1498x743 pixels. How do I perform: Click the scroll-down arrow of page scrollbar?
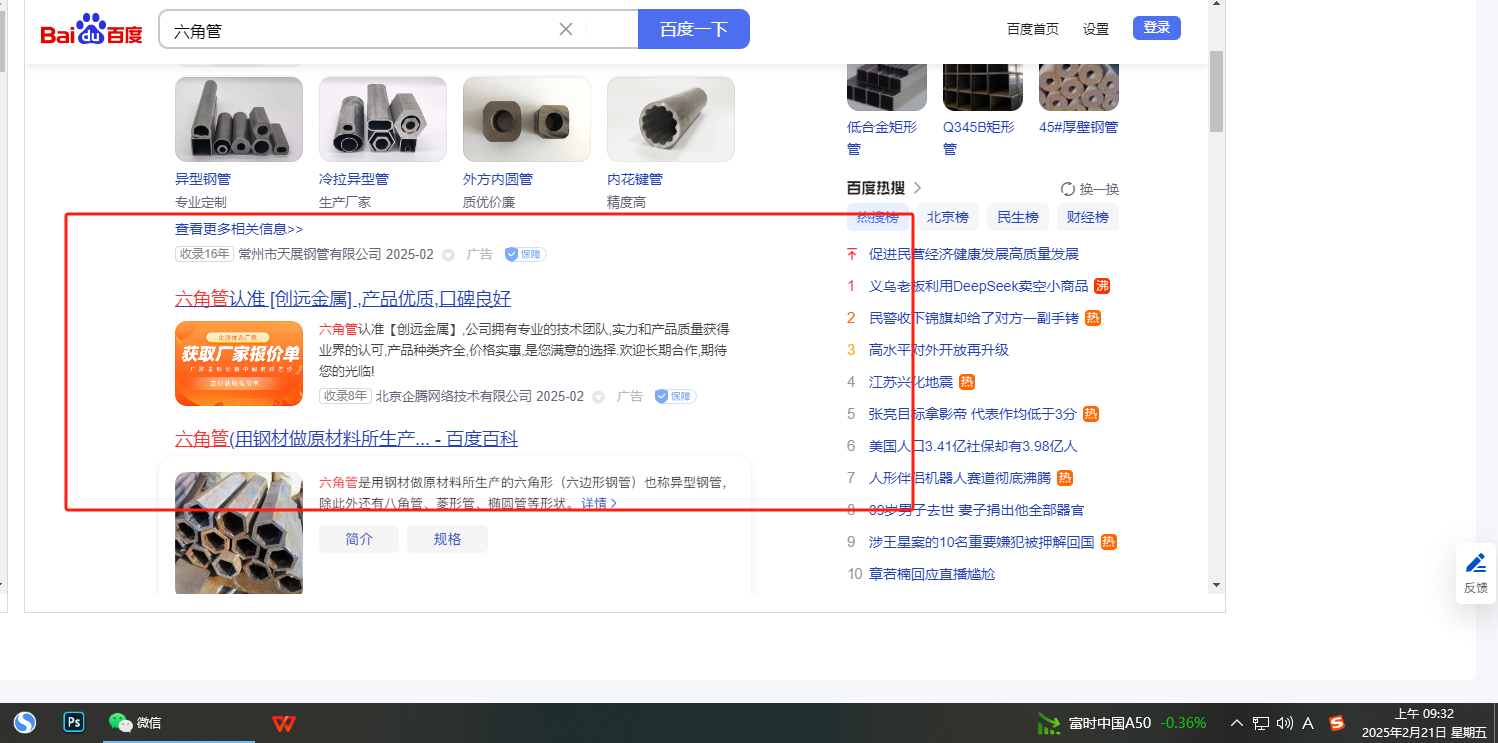pos(1216,585)
